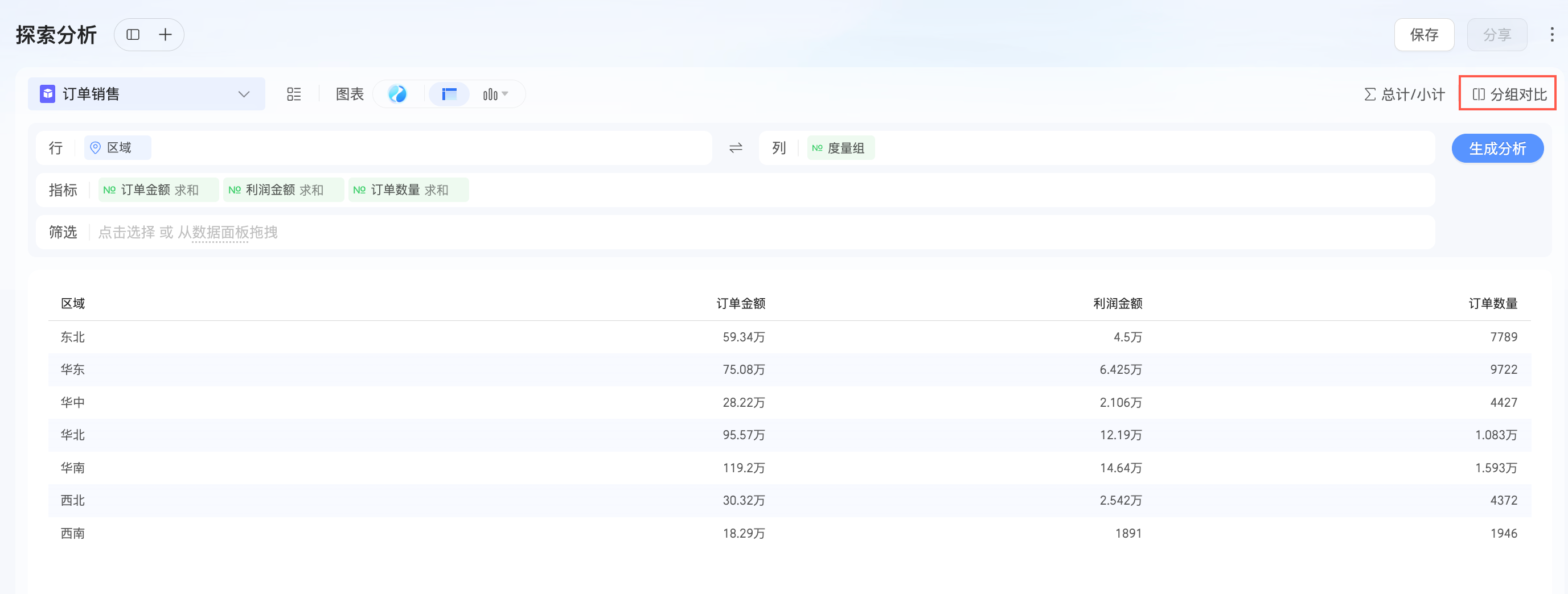Click the 图表 label

(350, 94)
